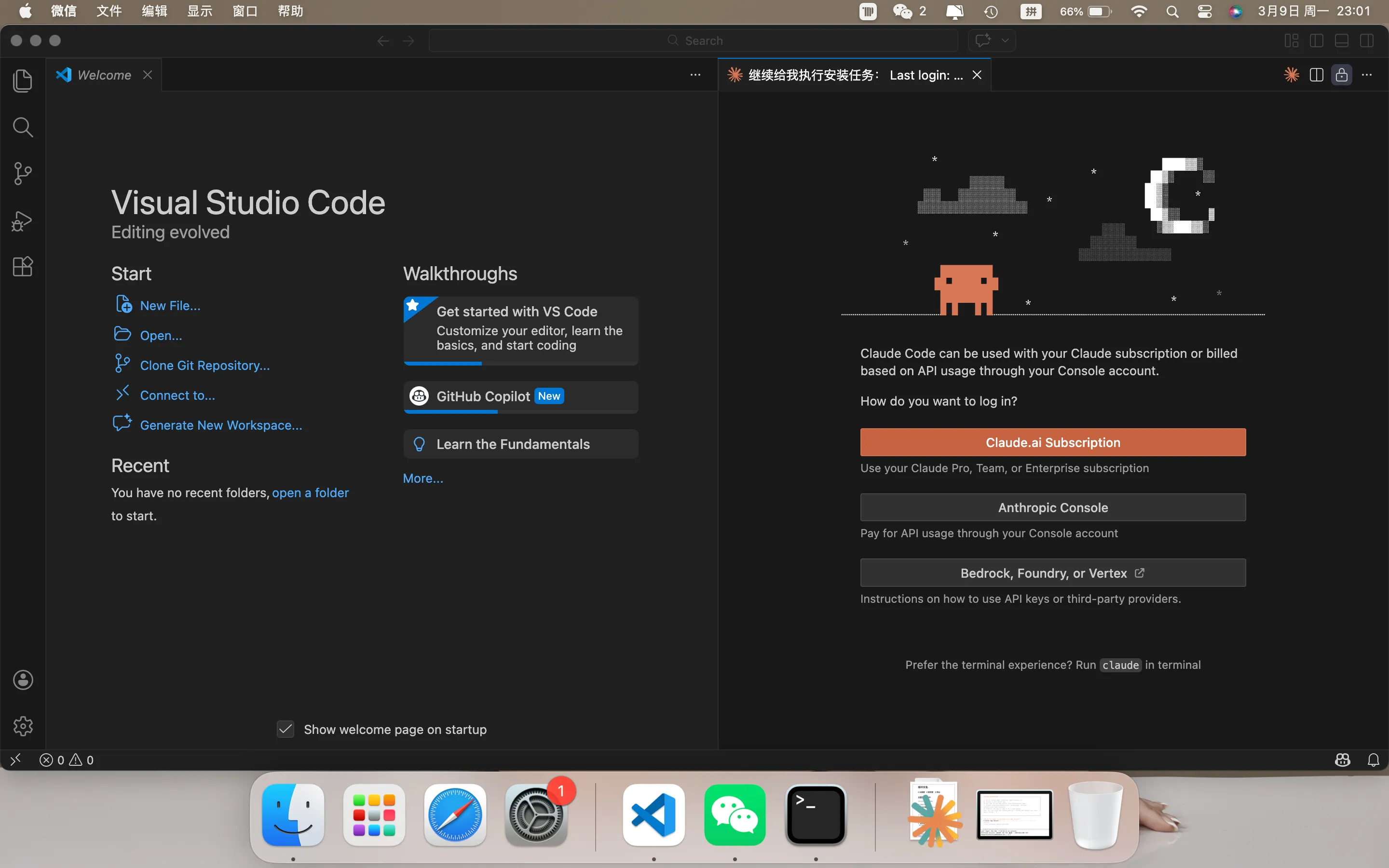Open the GitHub Copilot walkthrough
Image resolution: width=1389 pixels, height=868 pixels.
point(520,397)
